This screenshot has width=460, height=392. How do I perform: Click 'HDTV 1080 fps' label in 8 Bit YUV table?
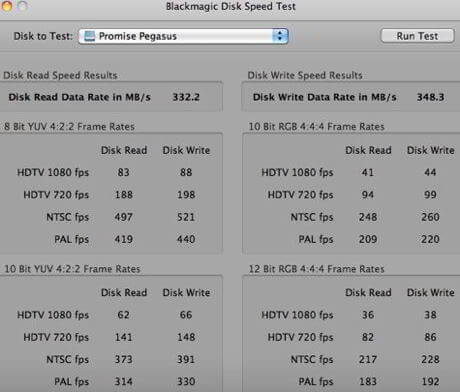coord(53,172)
